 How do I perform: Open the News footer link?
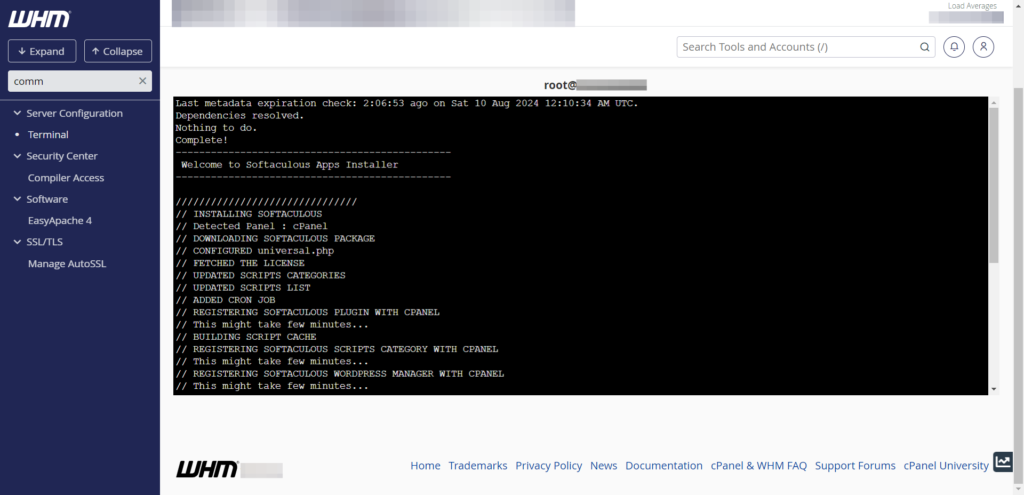pyautogui.click(x=603, y=466)
